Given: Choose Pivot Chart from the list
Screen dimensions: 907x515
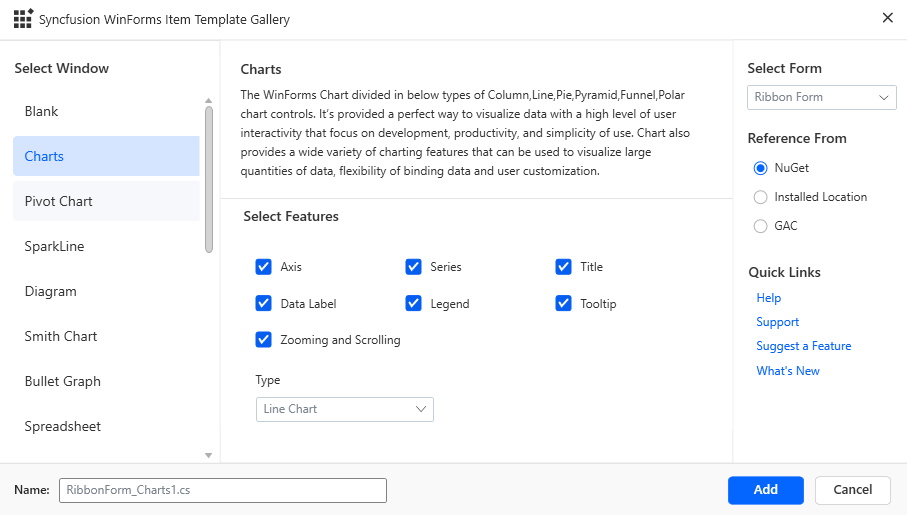Looking at the screenshot, I should (x=106, y=201).
